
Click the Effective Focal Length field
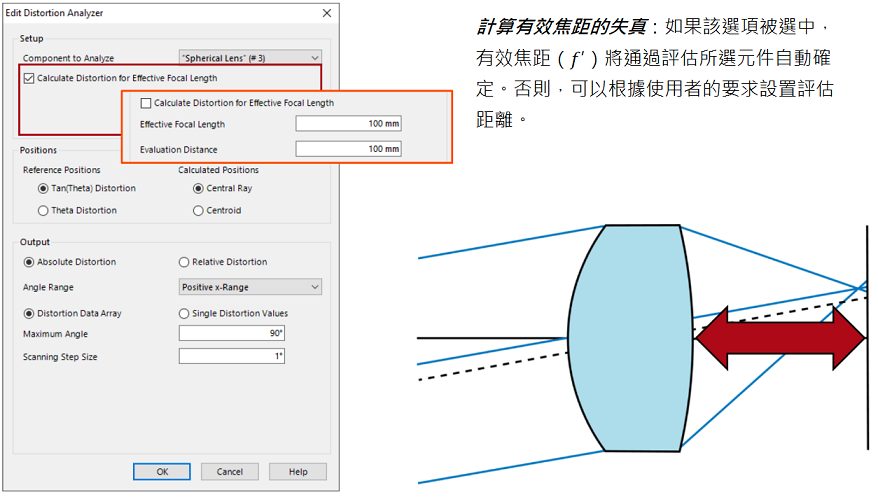(x=348, y=124)
